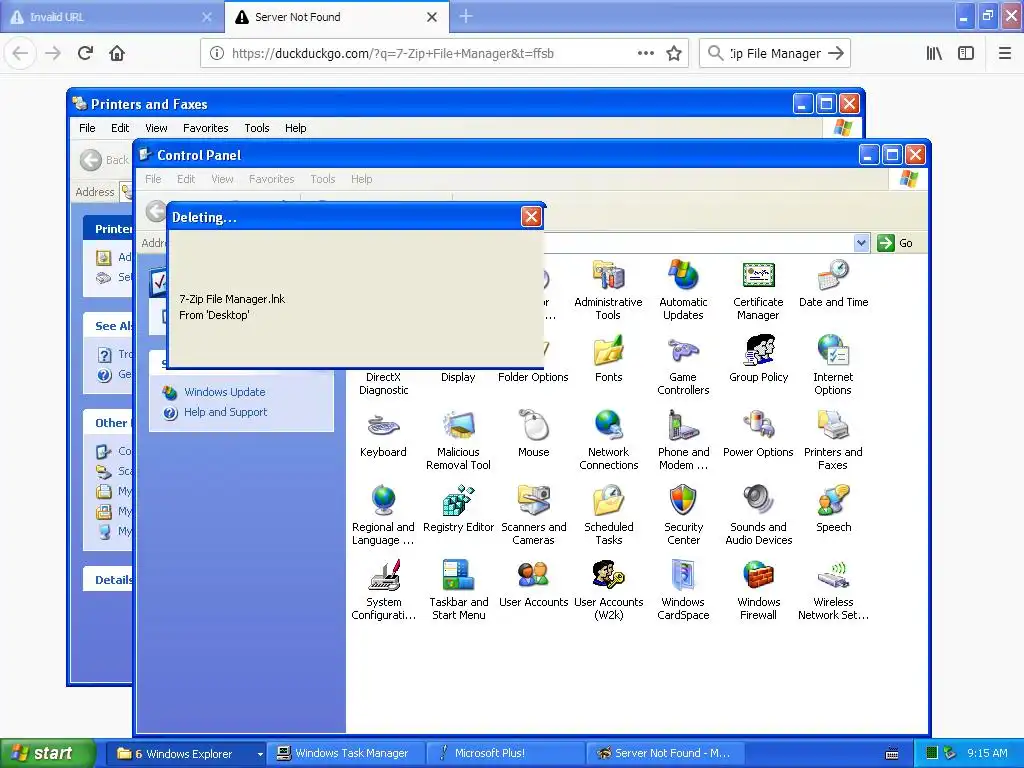Screen dimensions: 1024x768
Task: Open Edit menu in Printers and Faxes
Action: tap(120, 128)
